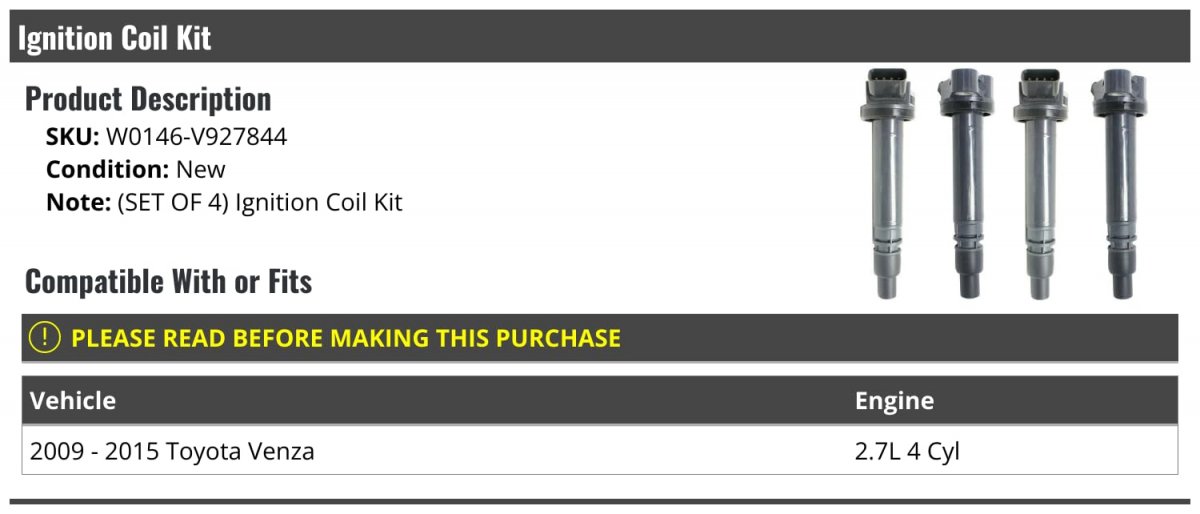The width and height of the screenshot is (1200, 514).
Task: Click the Product Description heading
Action: tap(148, 99)
